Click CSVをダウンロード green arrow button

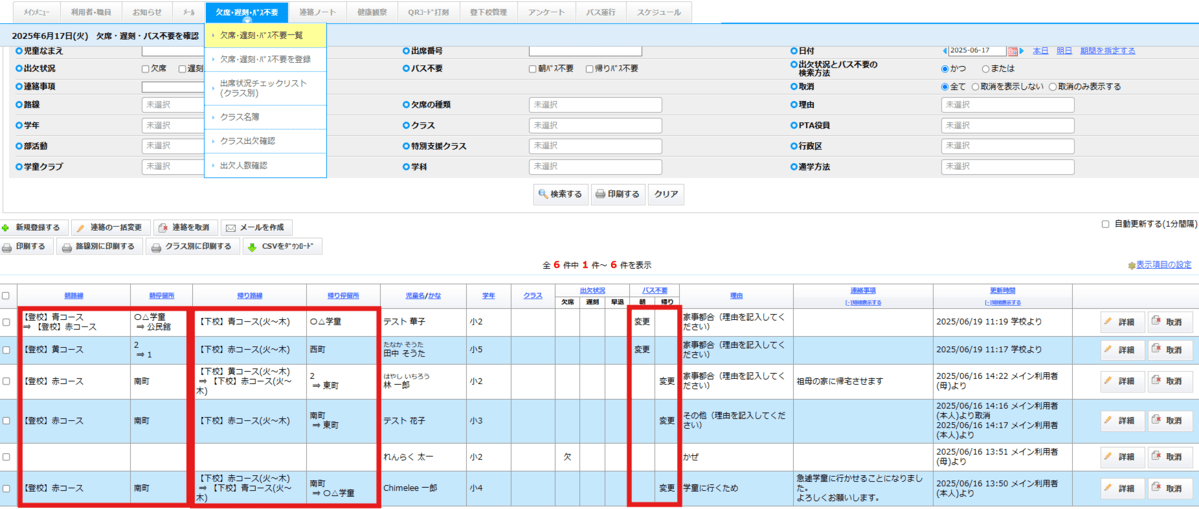pyautogui.click(x=282, y=246)
